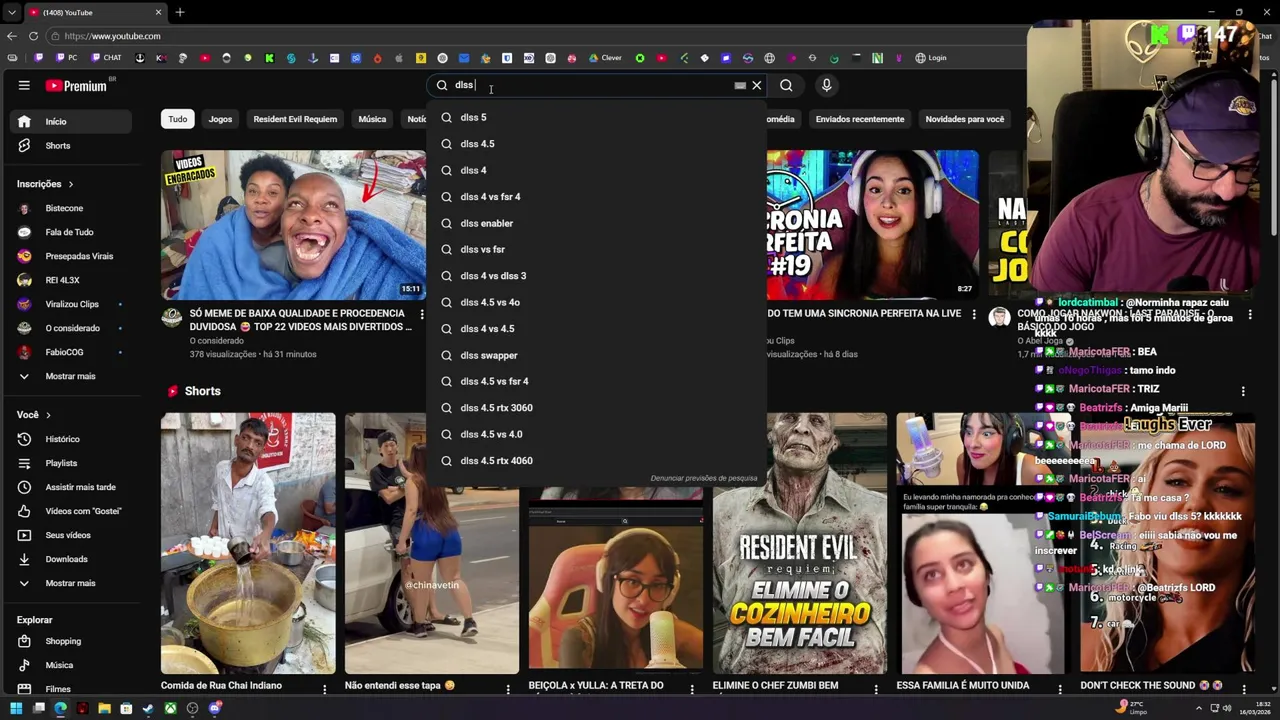Click the browser back arrow
The image size is (1280, 720).
(12, 36)
